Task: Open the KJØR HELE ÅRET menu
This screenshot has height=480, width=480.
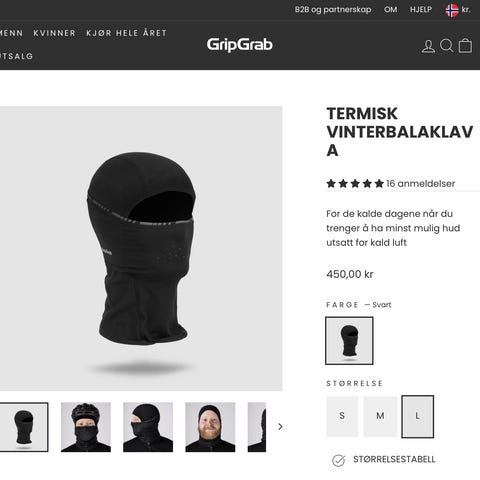Action: [x=126, y=33]
